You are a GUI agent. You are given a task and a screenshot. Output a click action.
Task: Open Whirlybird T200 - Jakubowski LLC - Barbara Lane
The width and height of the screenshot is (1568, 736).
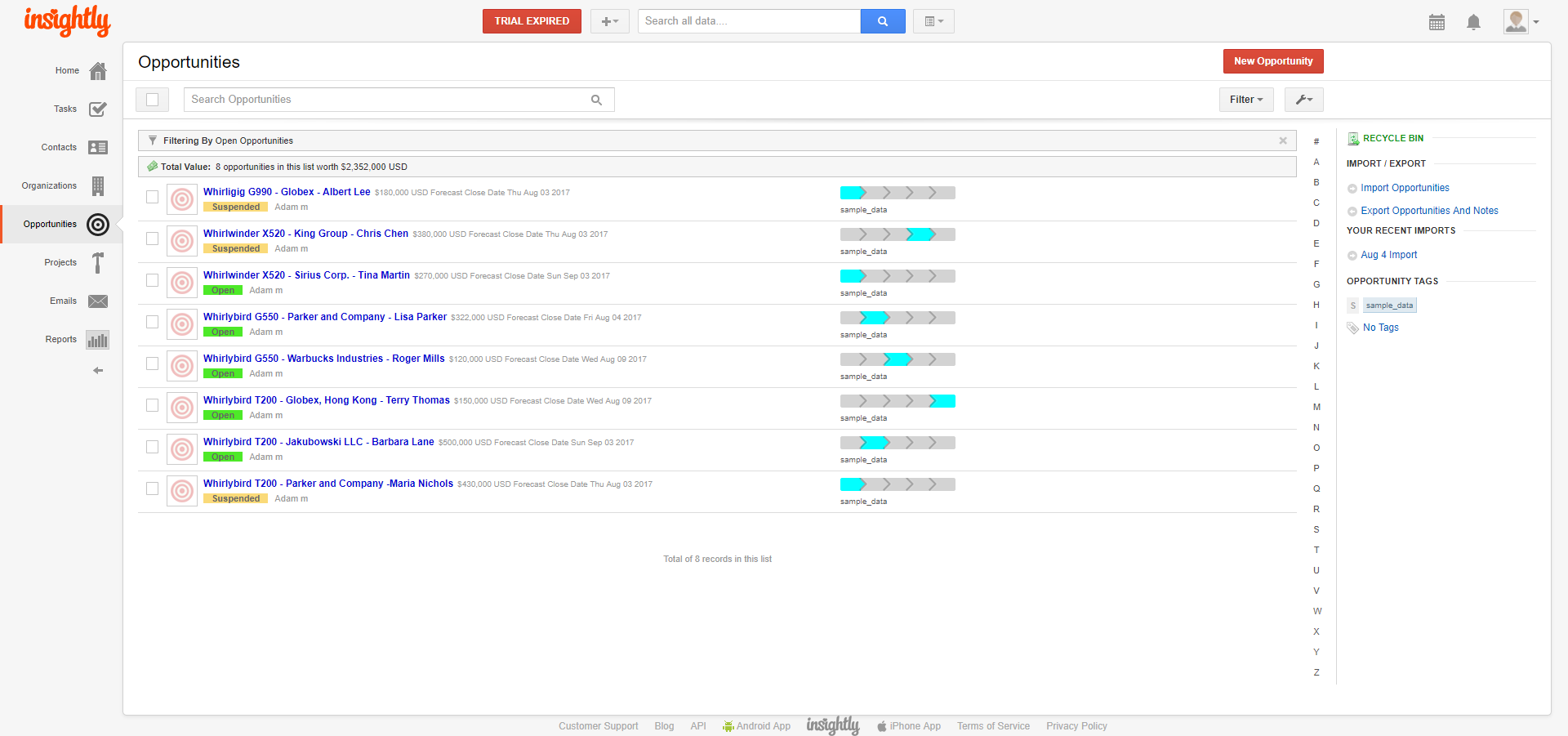pos(318,442)
